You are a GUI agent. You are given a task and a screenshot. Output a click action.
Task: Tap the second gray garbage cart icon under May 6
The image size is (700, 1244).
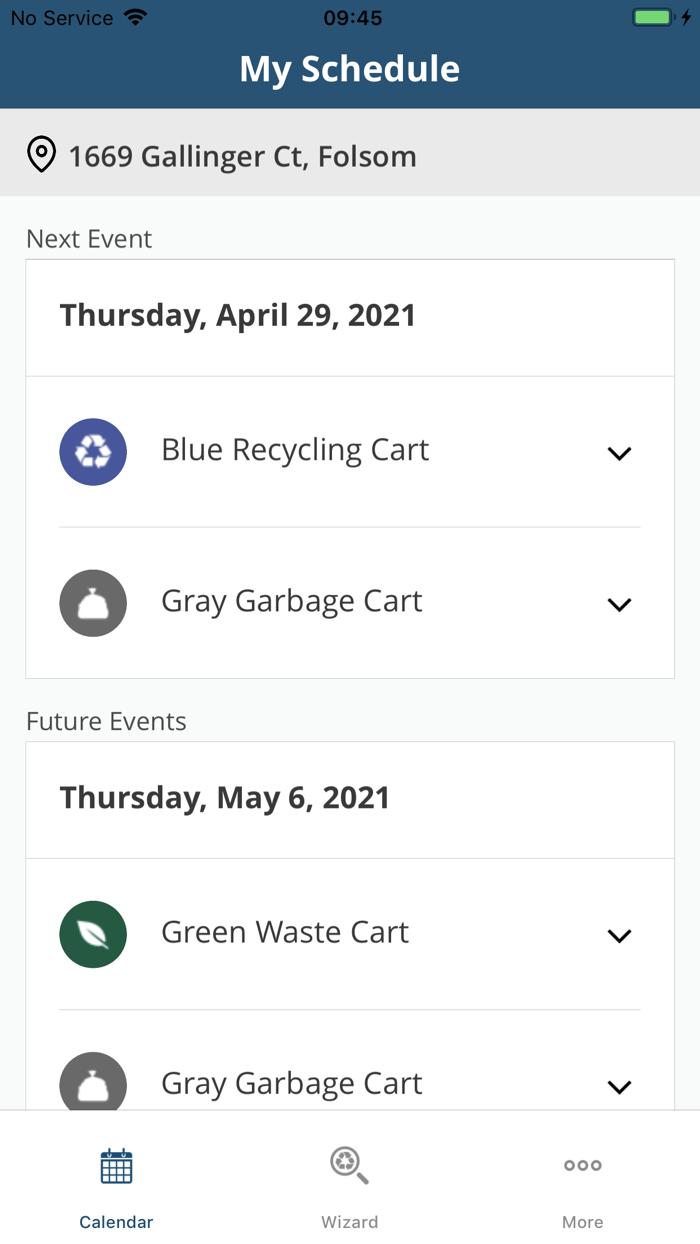93,1085
